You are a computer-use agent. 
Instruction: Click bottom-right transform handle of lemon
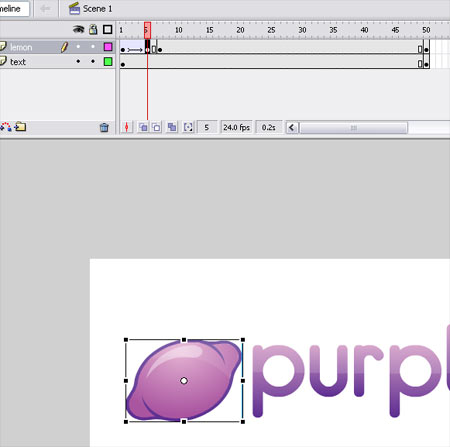[x=243, y=422]
